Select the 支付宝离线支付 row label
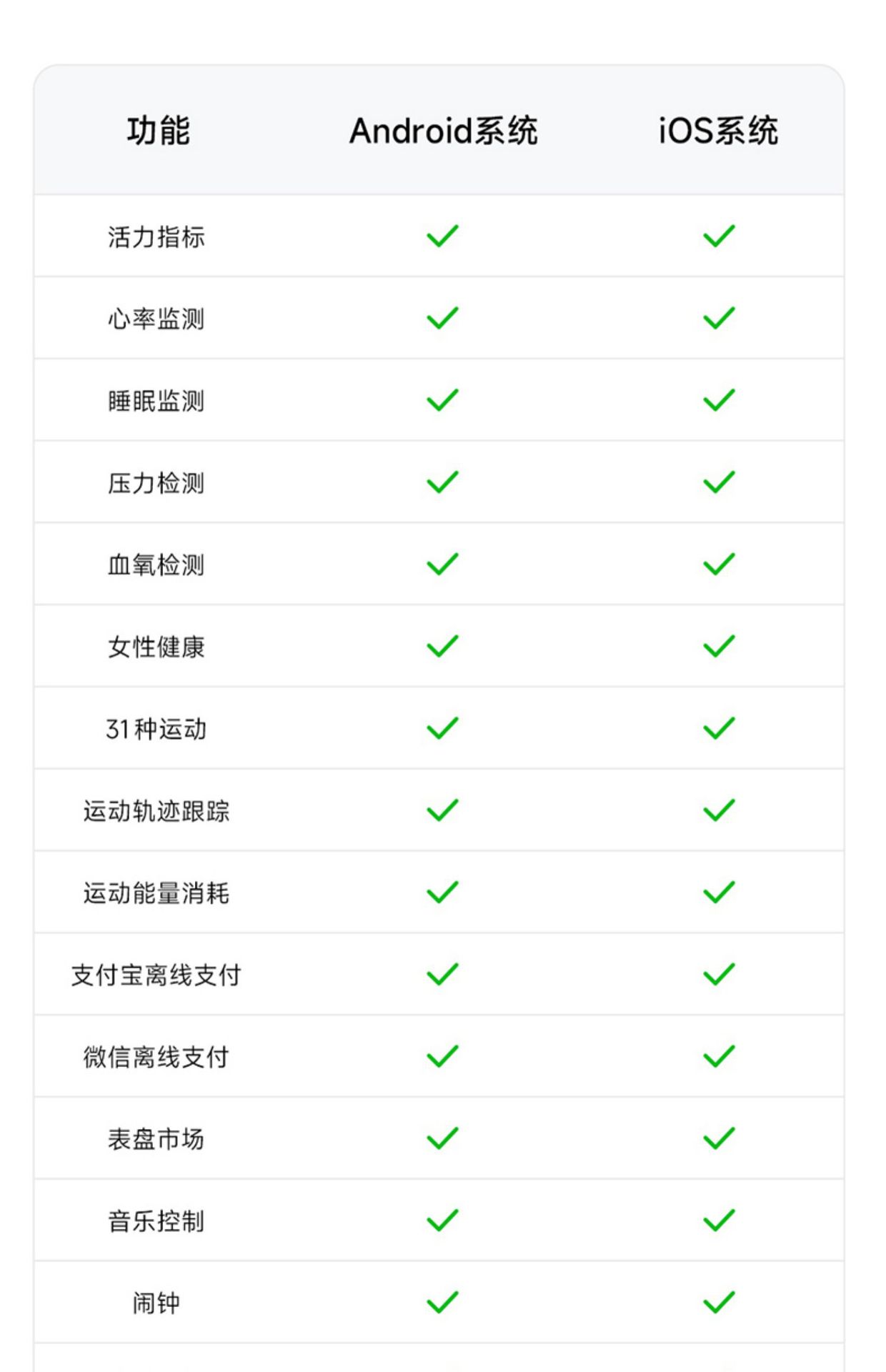 (x=156, y=975)
